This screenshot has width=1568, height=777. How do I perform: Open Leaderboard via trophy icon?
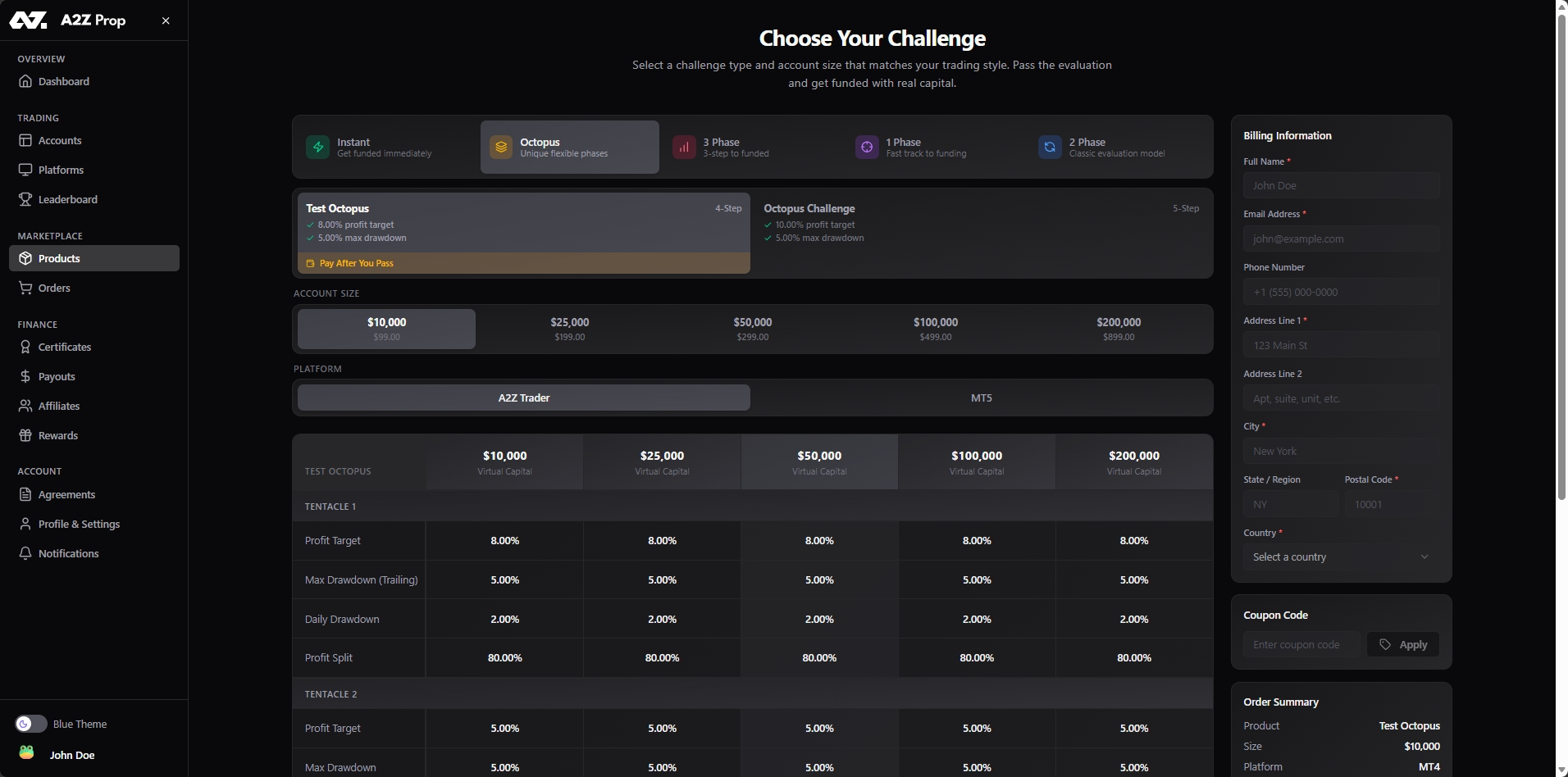[x=25, y=199]
